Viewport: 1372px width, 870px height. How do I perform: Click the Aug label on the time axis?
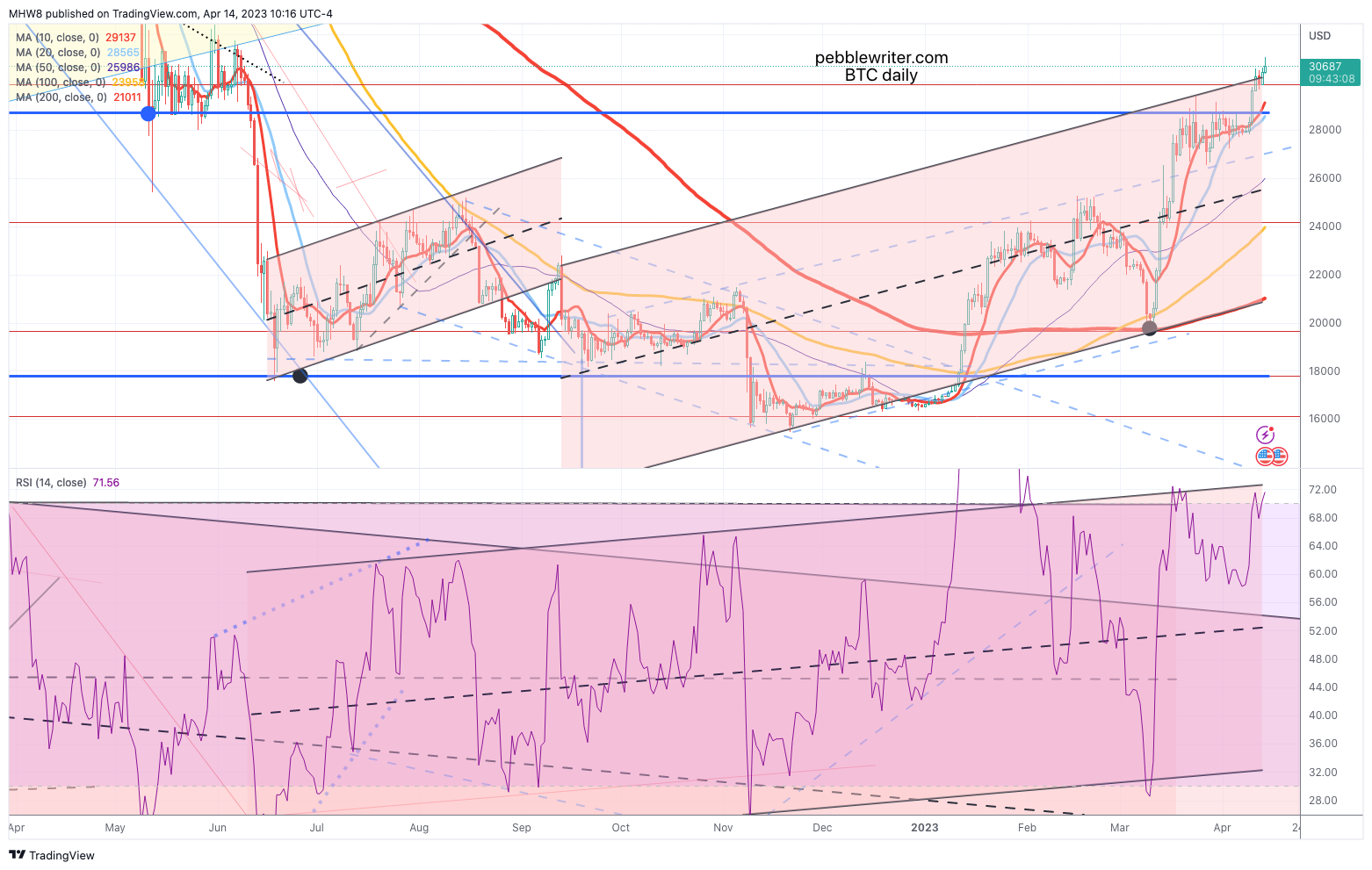tap(419, 828)
